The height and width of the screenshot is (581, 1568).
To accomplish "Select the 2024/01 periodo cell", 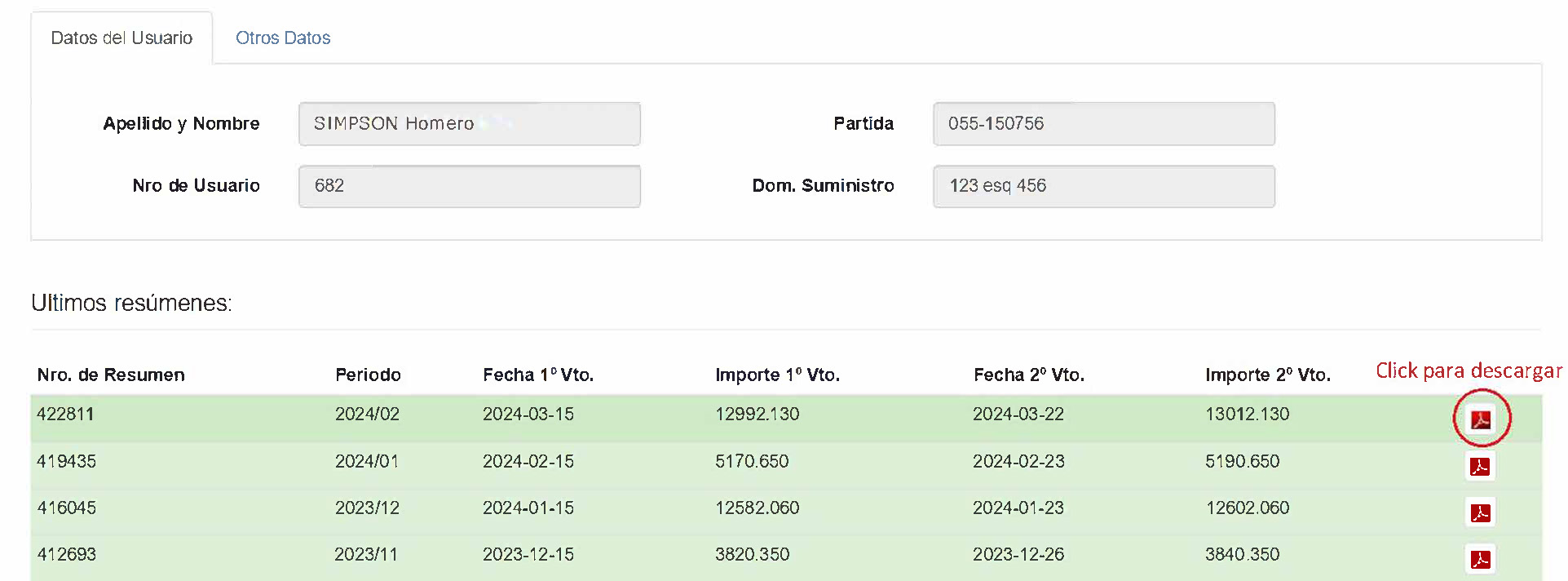I will (367, 461).
